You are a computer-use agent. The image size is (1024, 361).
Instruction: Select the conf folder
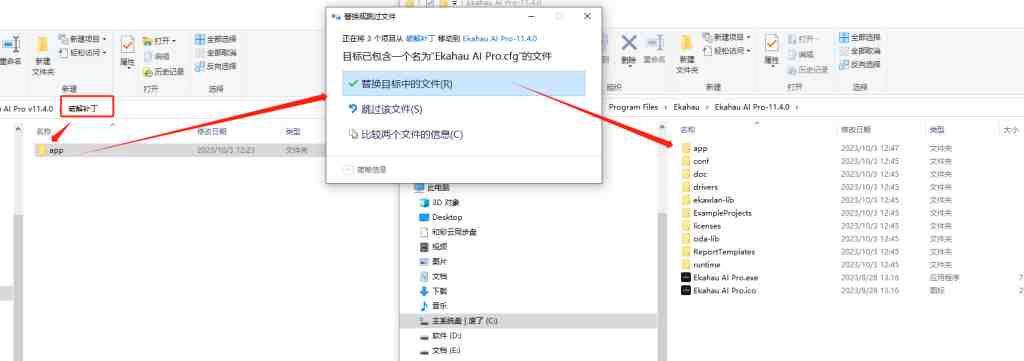point(701,161)
